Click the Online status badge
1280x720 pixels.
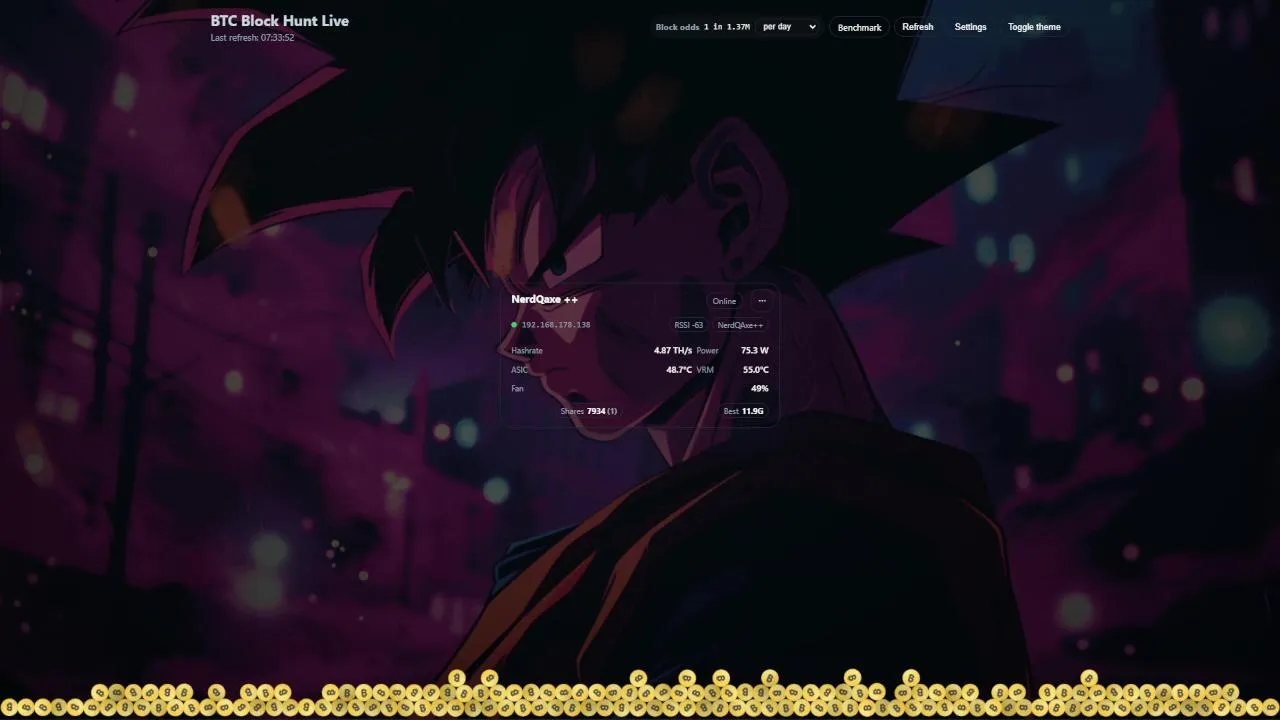click(x=724, y=301)
